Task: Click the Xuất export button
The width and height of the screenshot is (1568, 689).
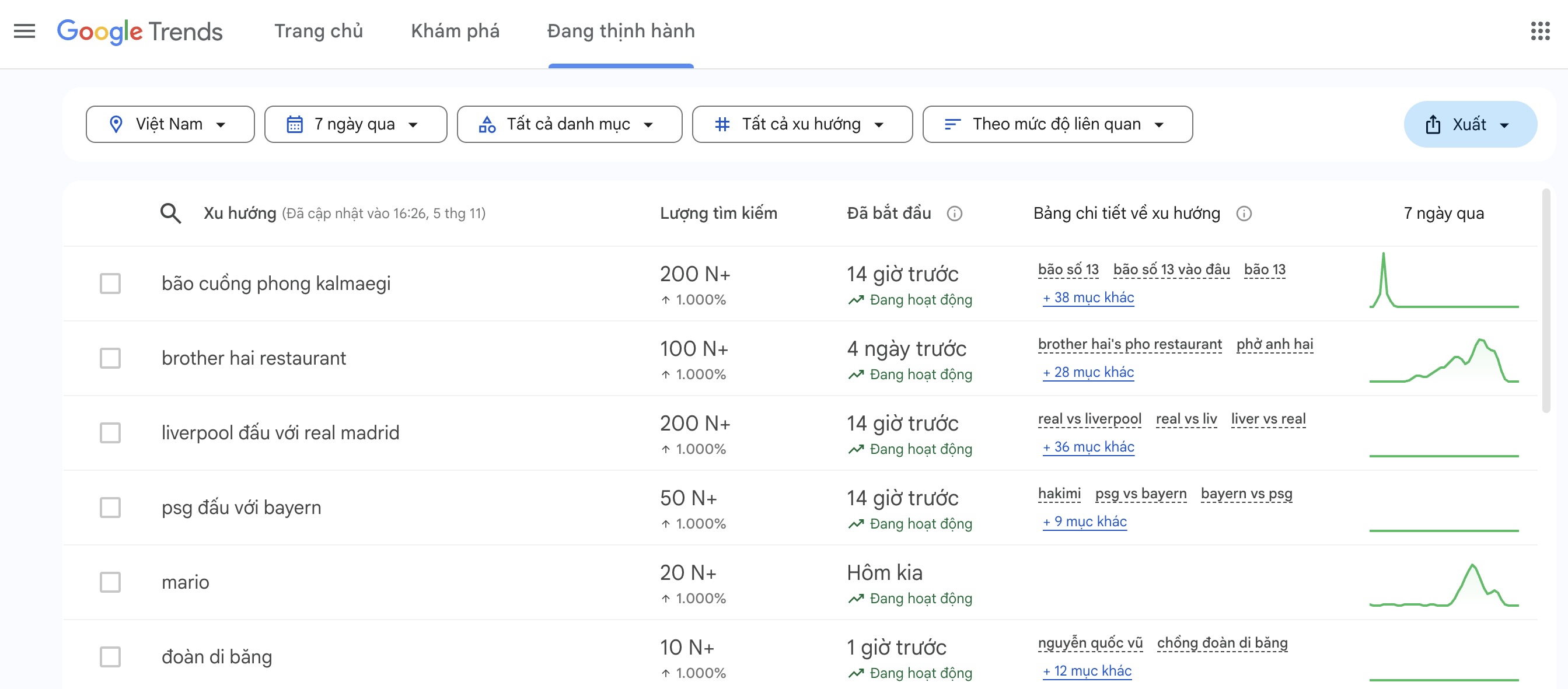Action: [x=1470, y=124]
